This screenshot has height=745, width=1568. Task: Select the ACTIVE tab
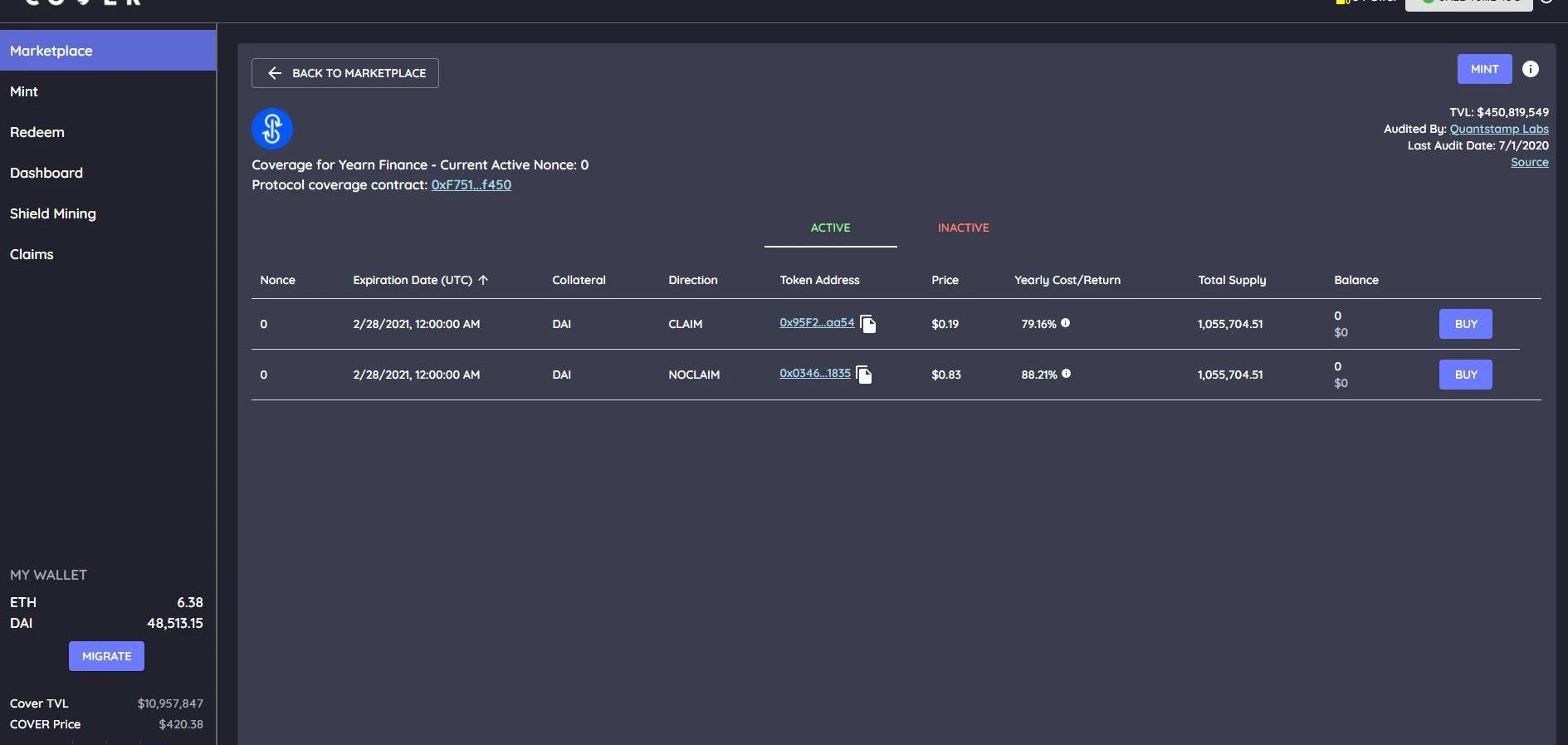click(x=830, y=228)
